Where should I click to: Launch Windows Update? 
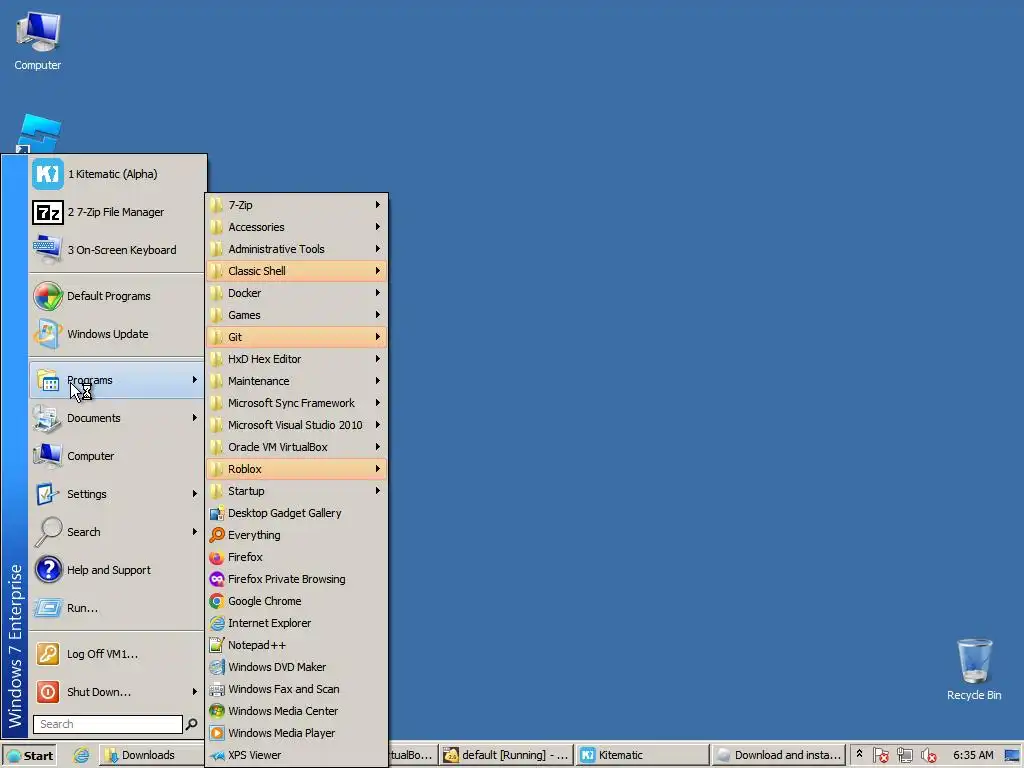[117, 334]
